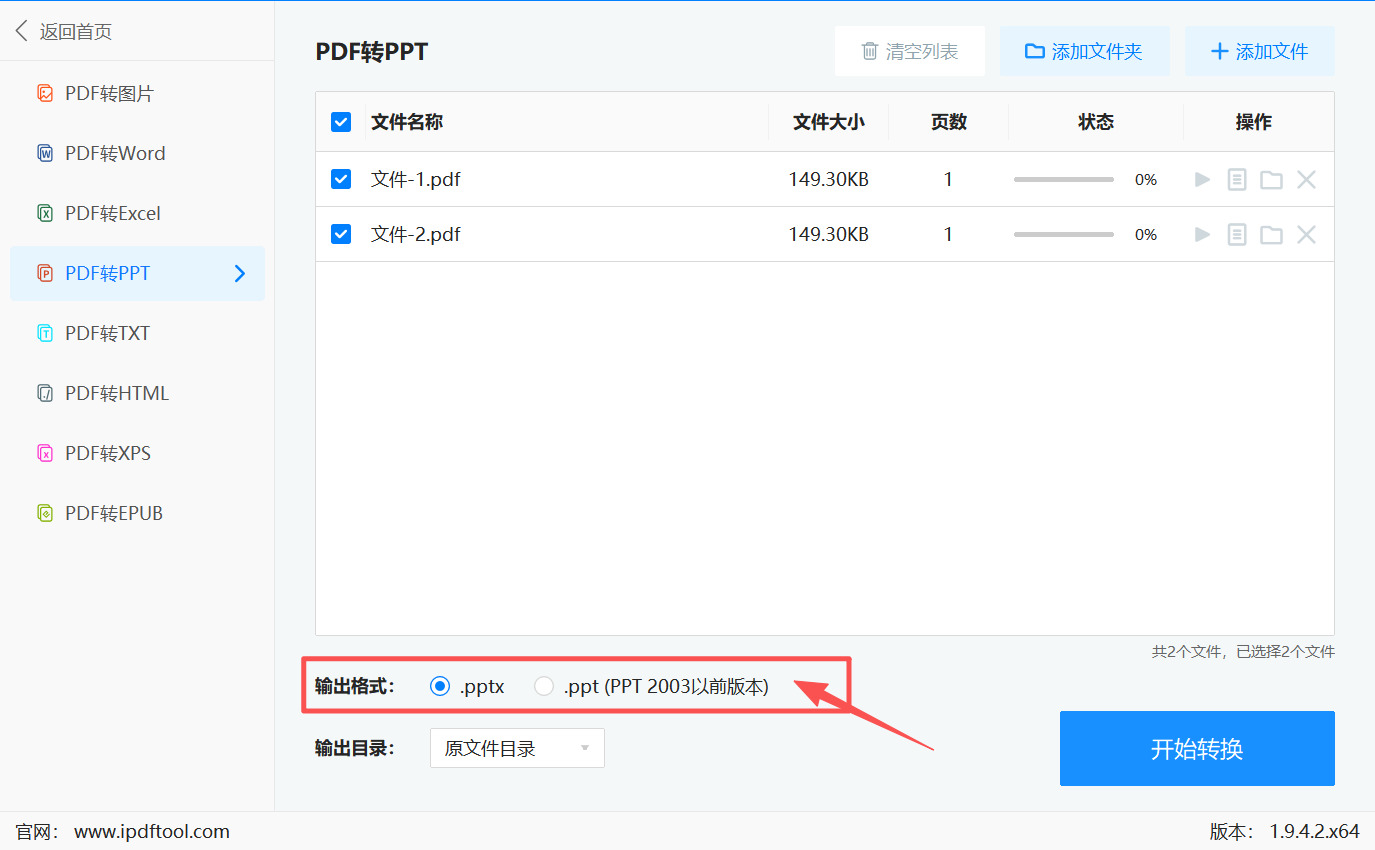This screenshot has height=850, width=1375.
Task: Open output folder of 文件-1.pdf
Action: click(1271, 179)
